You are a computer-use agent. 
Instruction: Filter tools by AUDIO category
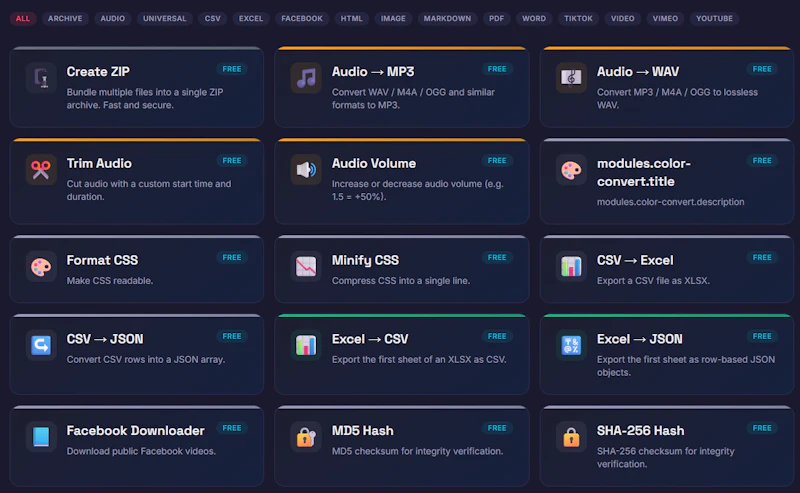tap(112, 18)
